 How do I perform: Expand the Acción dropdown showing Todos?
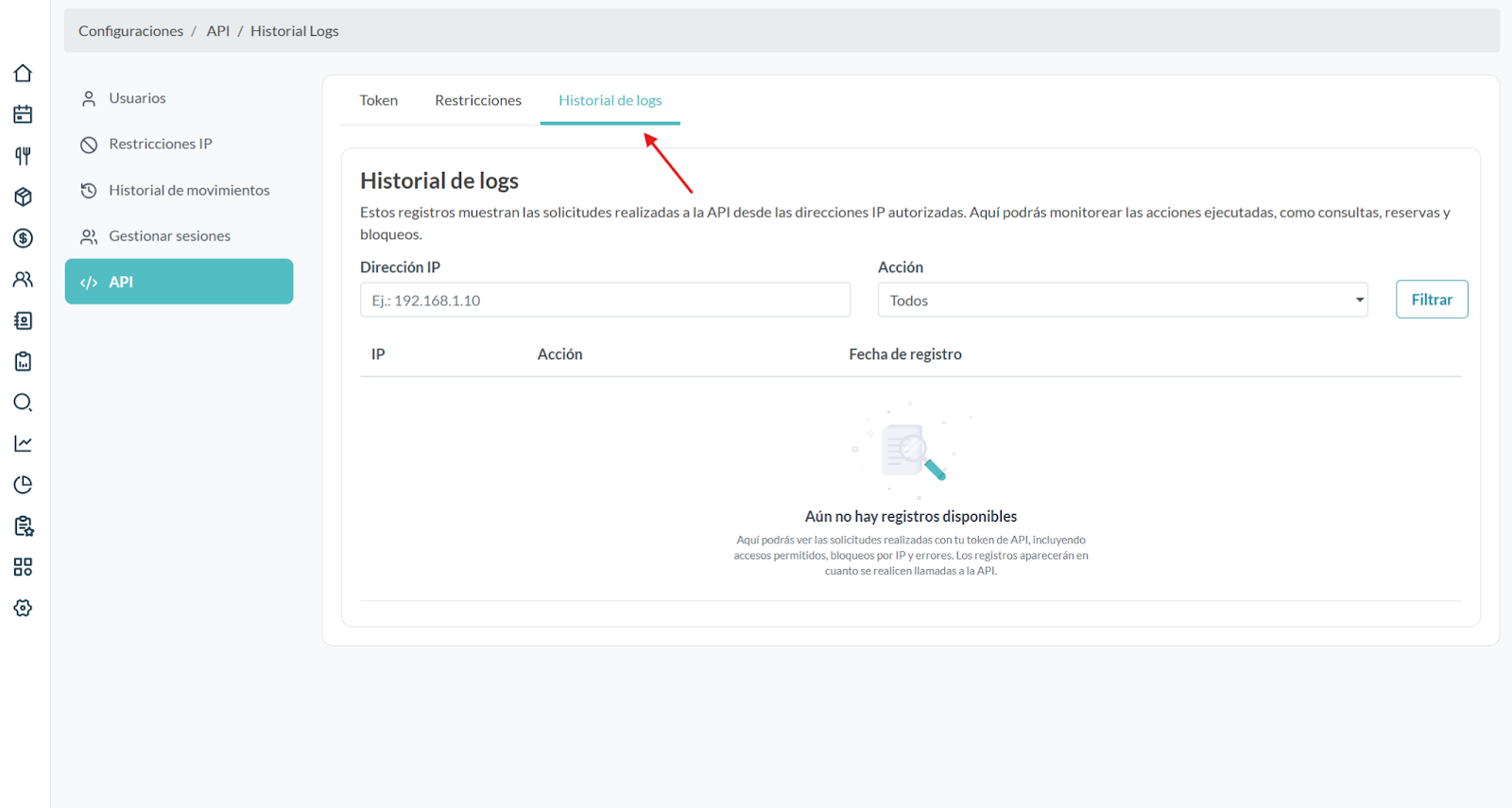click(1122, 301)
